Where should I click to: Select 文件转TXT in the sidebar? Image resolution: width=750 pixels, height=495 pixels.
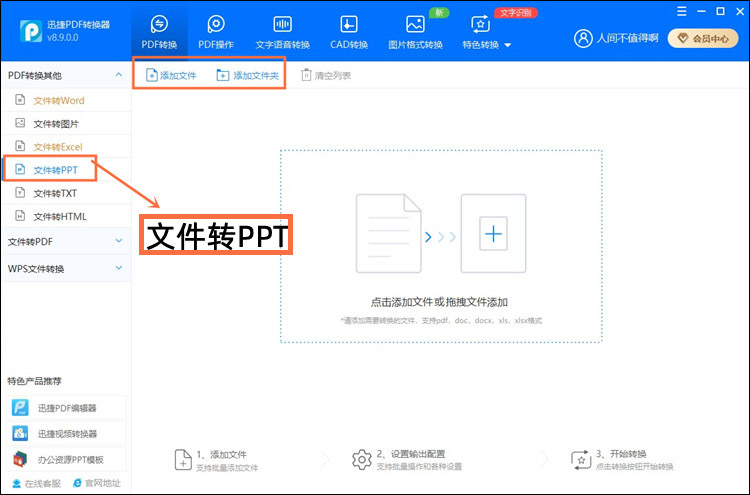tap(66, 193)
